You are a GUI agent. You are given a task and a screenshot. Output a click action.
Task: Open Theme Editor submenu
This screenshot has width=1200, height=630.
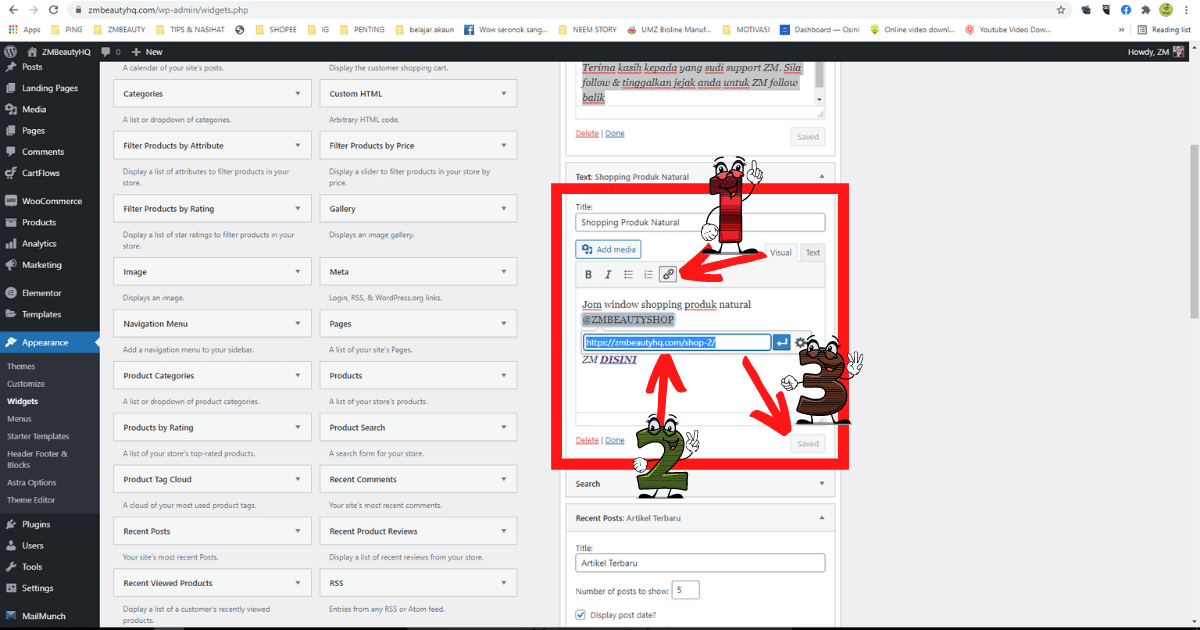[31, 500]
